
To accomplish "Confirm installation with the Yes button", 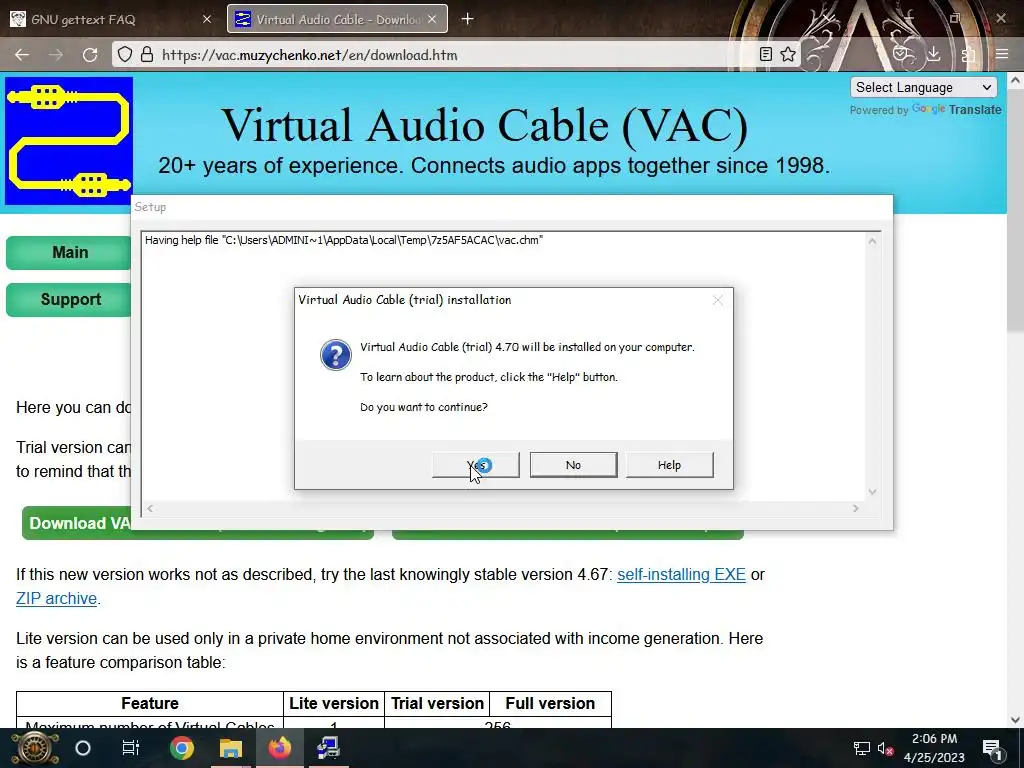I will click(x=475, y=465).
